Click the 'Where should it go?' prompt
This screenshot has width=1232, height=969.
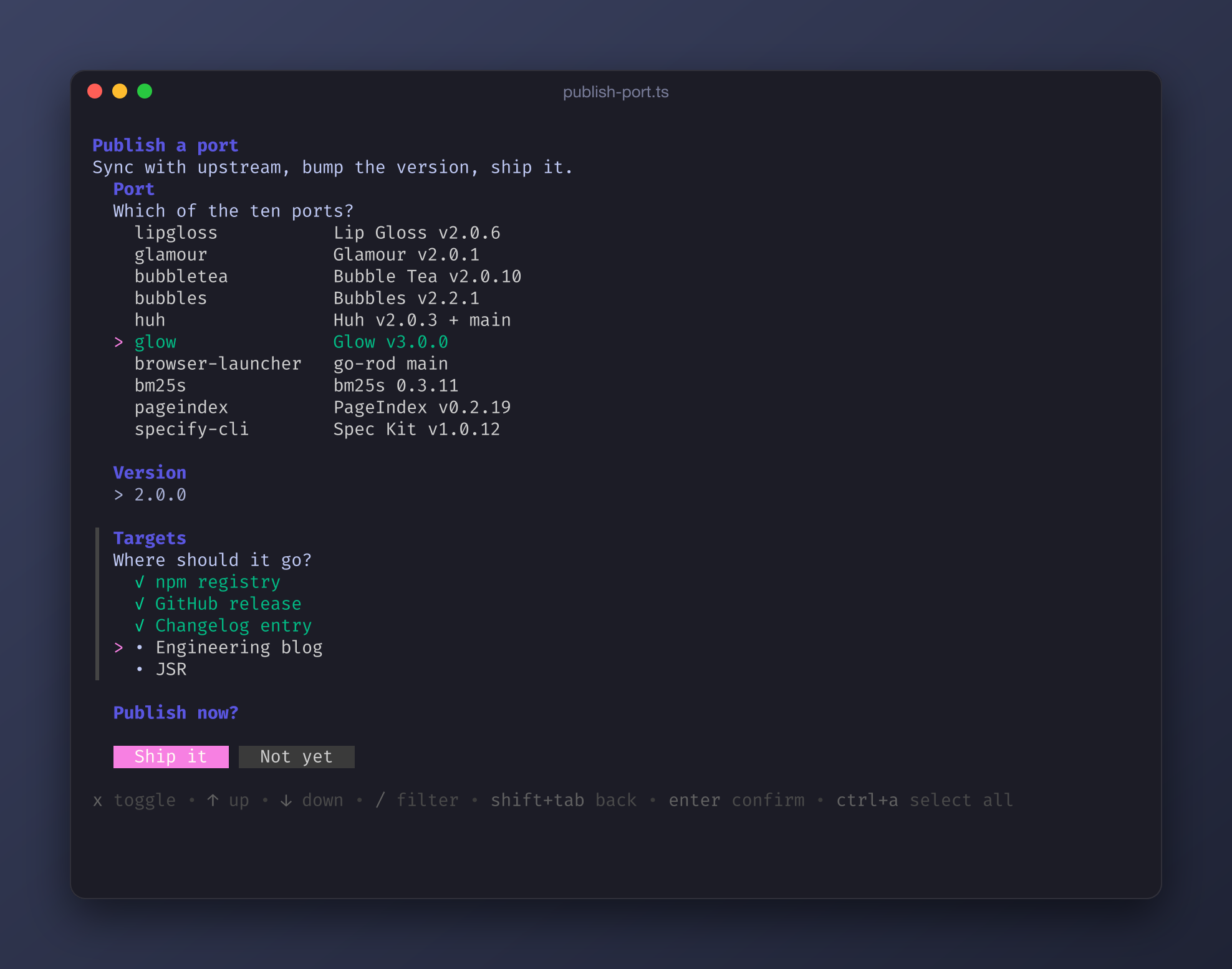pos(213,560)
